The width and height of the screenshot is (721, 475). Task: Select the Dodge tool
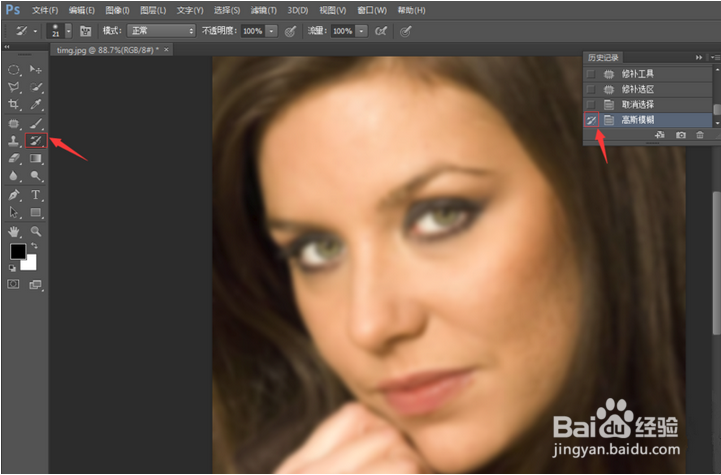click(35, 176)
